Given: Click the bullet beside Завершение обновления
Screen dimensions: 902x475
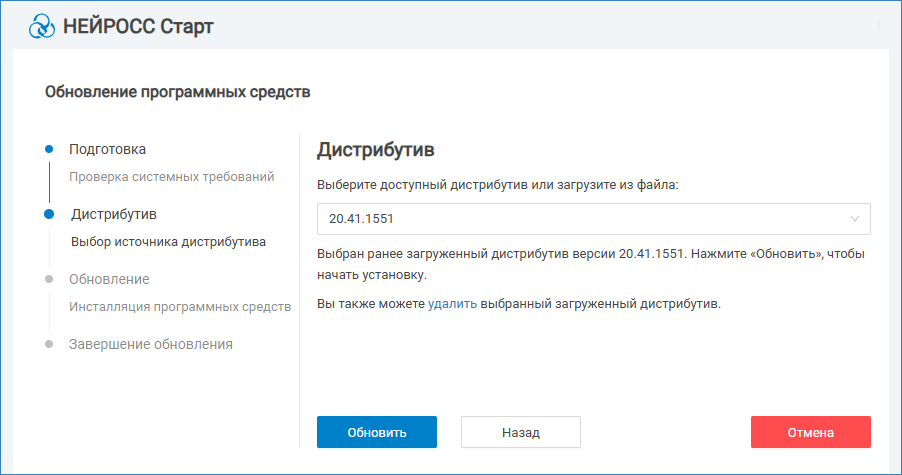Looking at the screenshot, I should [49, 344].
